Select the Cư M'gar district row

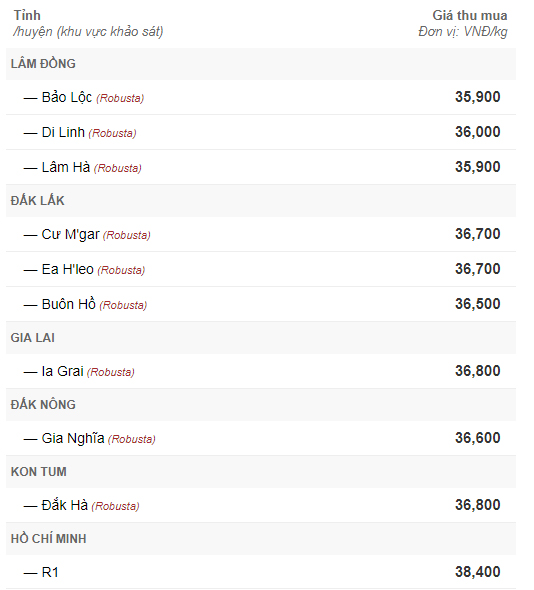[x=261, y=234]
